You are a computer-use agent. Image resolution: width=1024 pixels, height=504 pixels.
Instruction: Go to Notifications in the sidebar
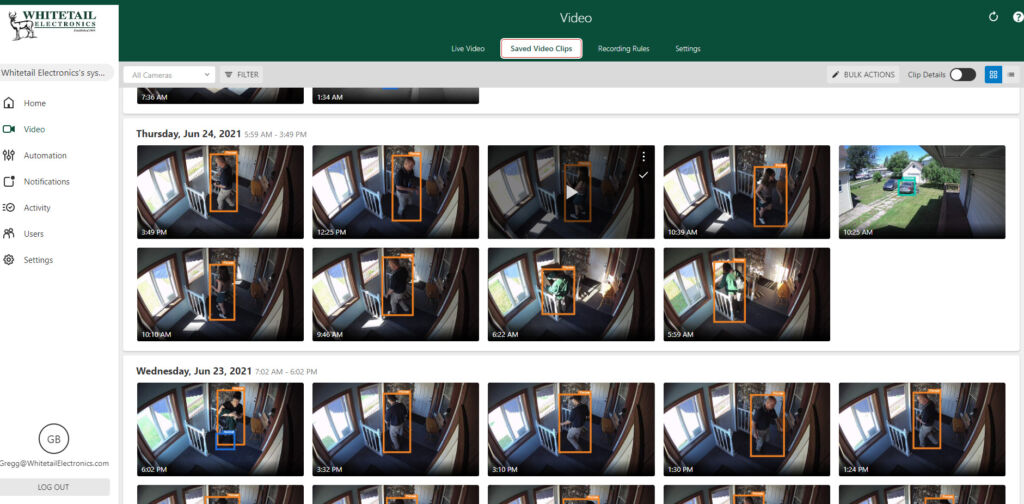[x=46, y=181]
